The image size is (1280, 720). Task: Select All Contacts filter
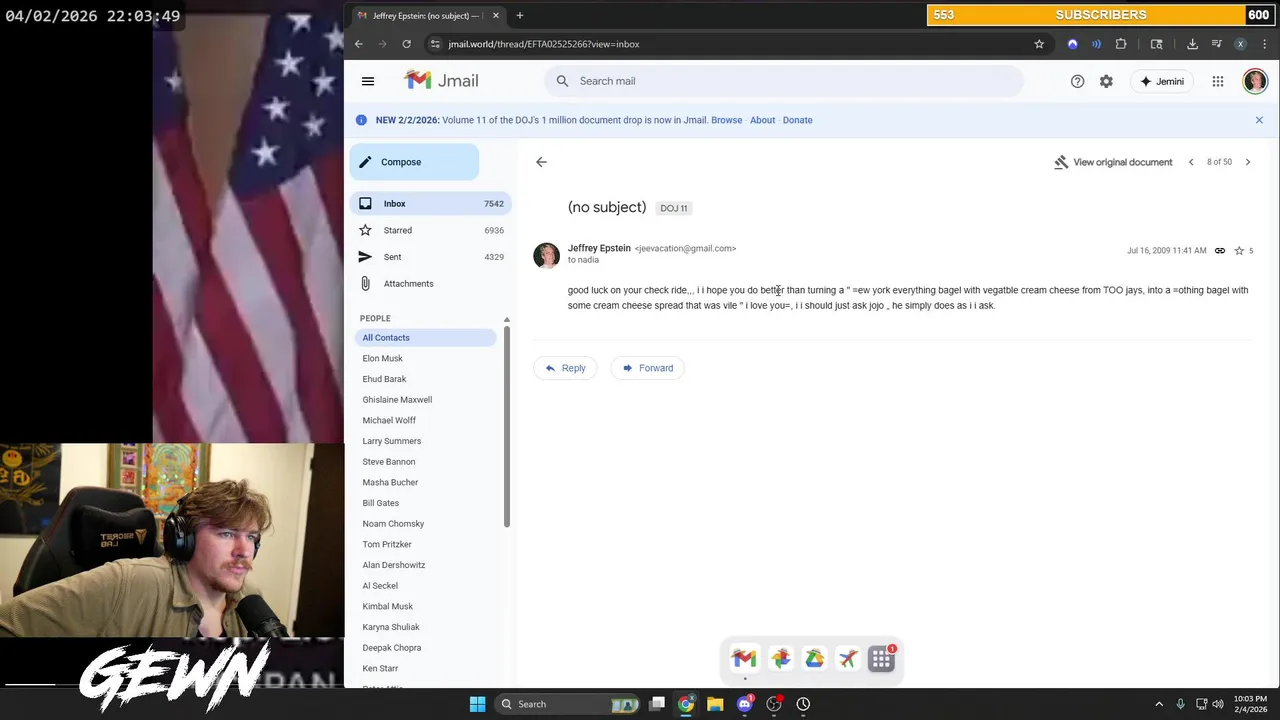[426, 338]
